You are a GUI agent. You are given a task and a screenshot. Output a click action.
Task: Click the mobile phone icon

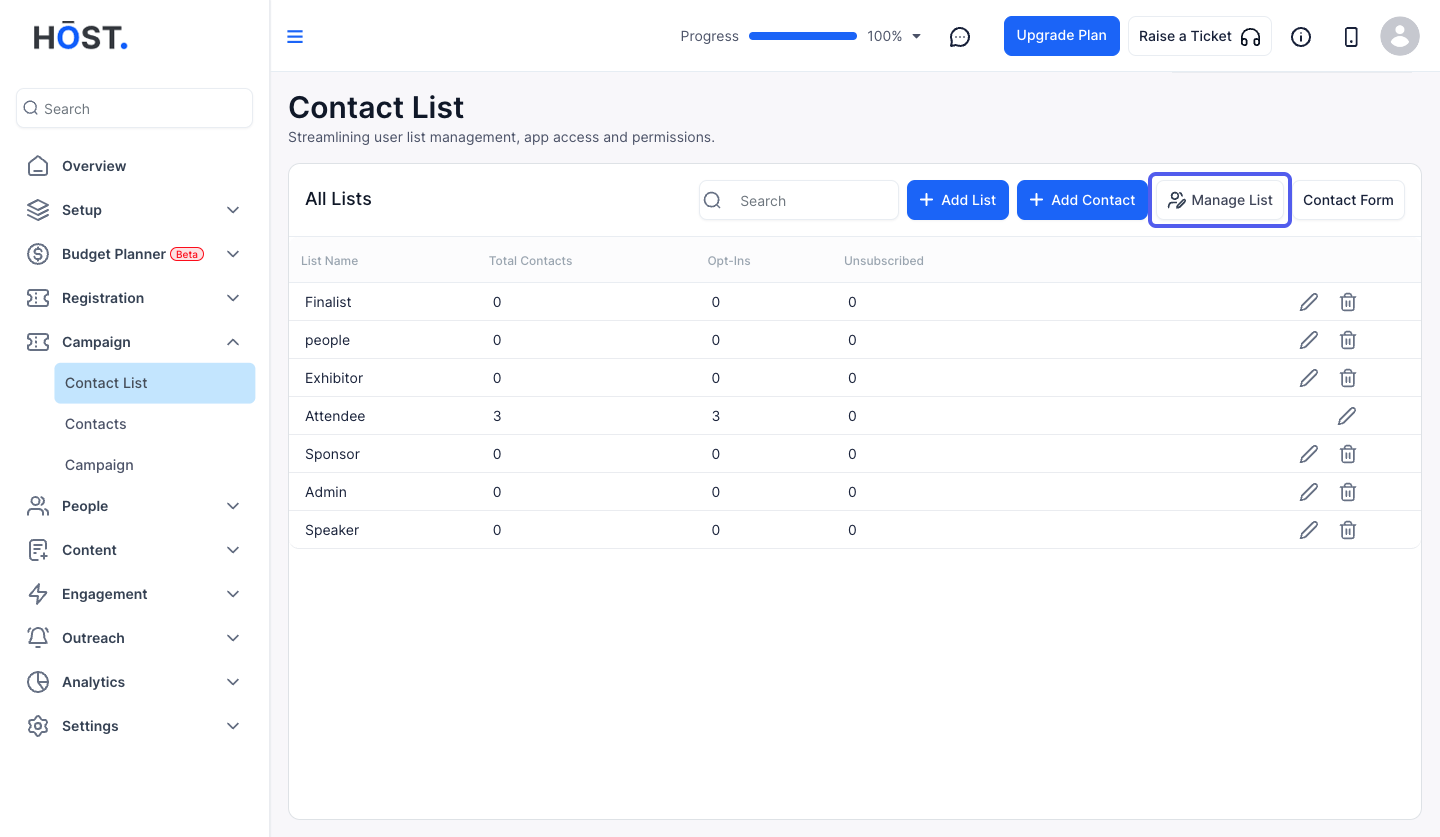tap(1351, 37)
